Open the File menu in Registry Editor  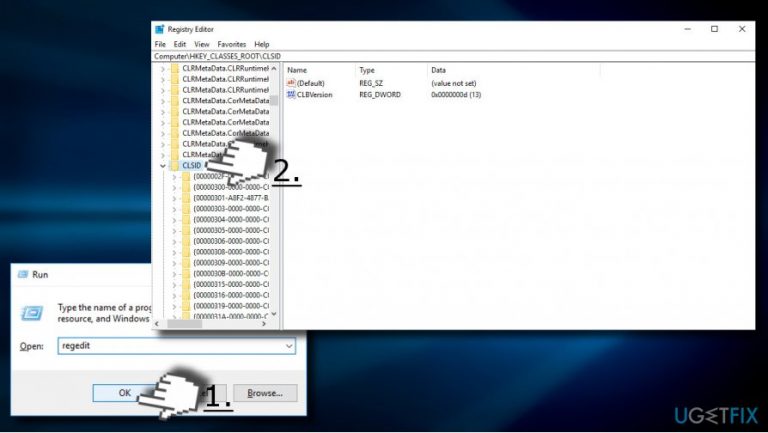(160, 44)
